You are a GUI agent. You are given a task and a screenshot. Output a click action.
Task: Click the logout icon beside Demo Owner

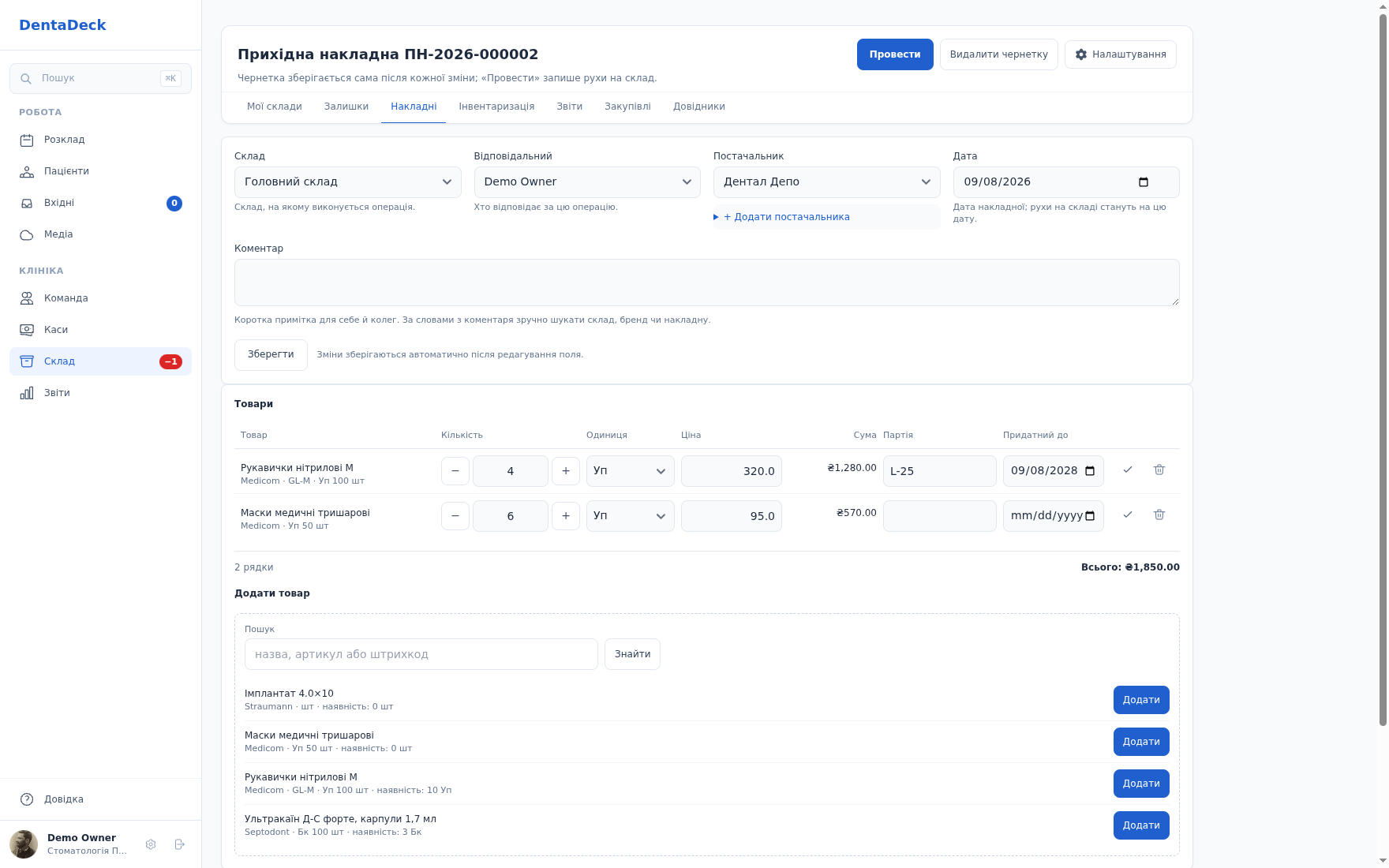(x=180, y=844)
